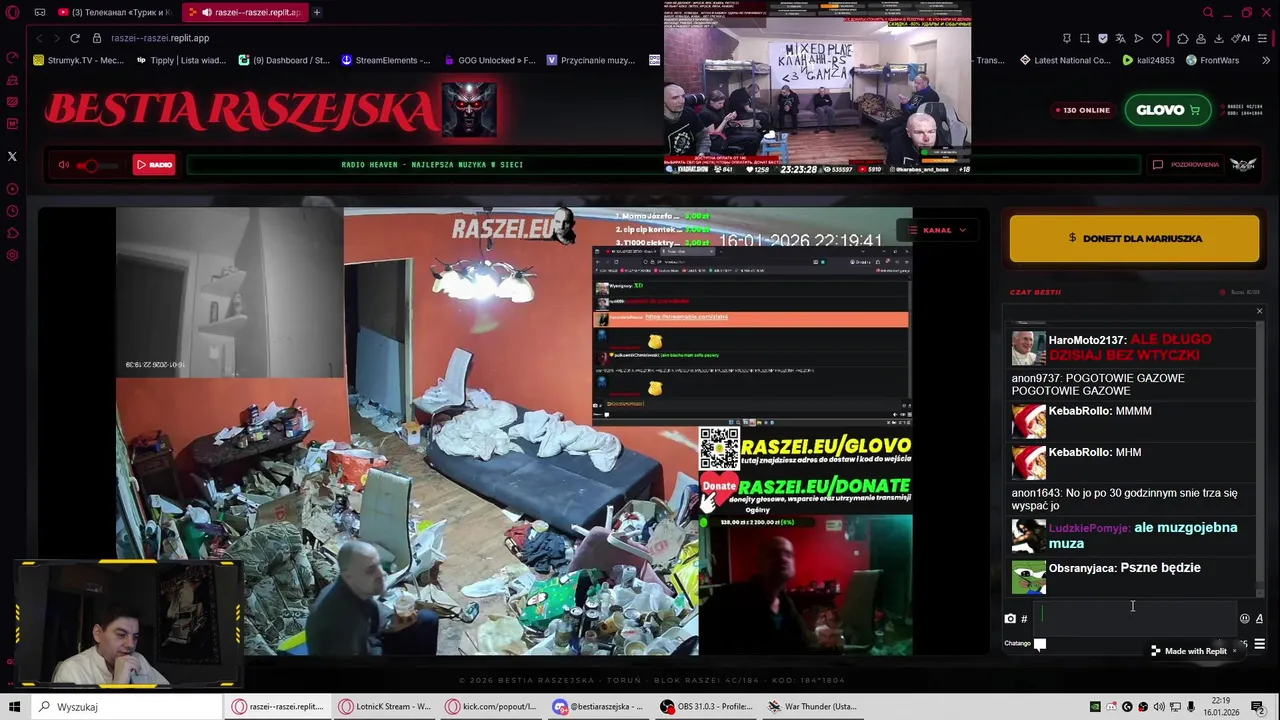1280x720 pixels.
Task: Switch to OBS 31.0.3 taskbar window
Action: pos(706,707)
